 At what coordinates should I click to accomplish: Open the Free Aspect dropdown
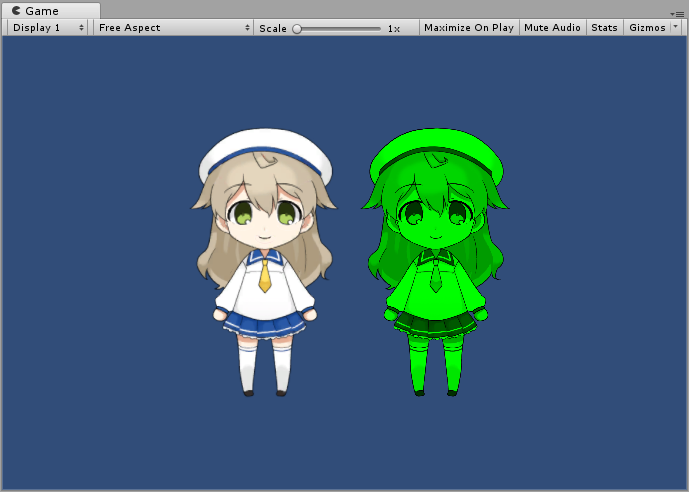[x=173, y=28]
